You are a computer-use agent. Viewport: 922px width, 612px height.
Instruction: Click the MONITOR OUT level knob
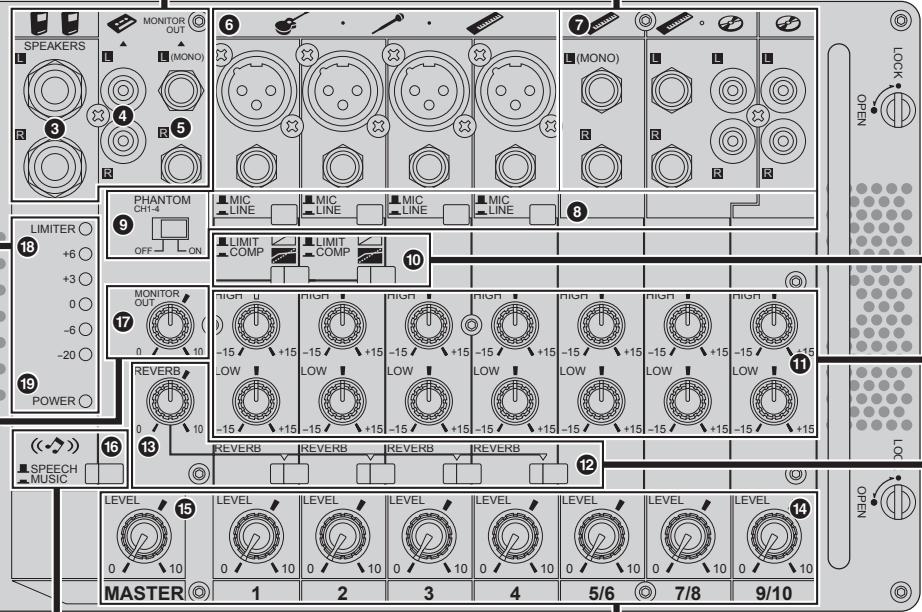click(170, 325)
